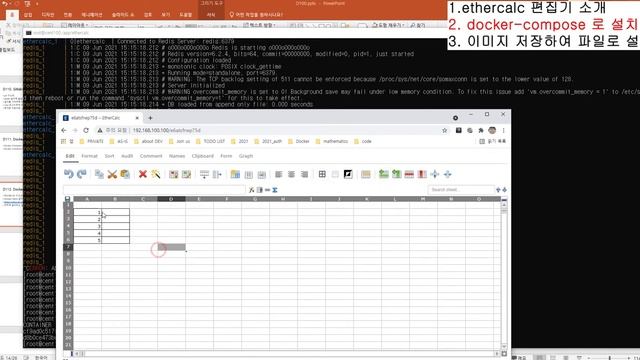Open the Form tab in EtherCalc

226,156
